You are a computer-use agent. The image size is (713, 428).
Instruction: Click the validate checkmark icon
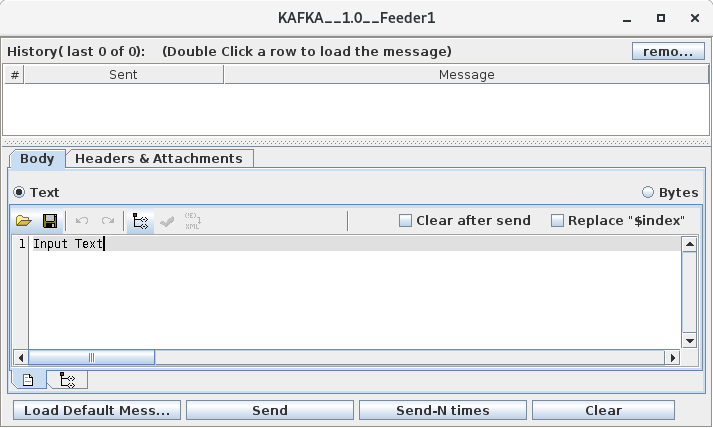[167, 222]
